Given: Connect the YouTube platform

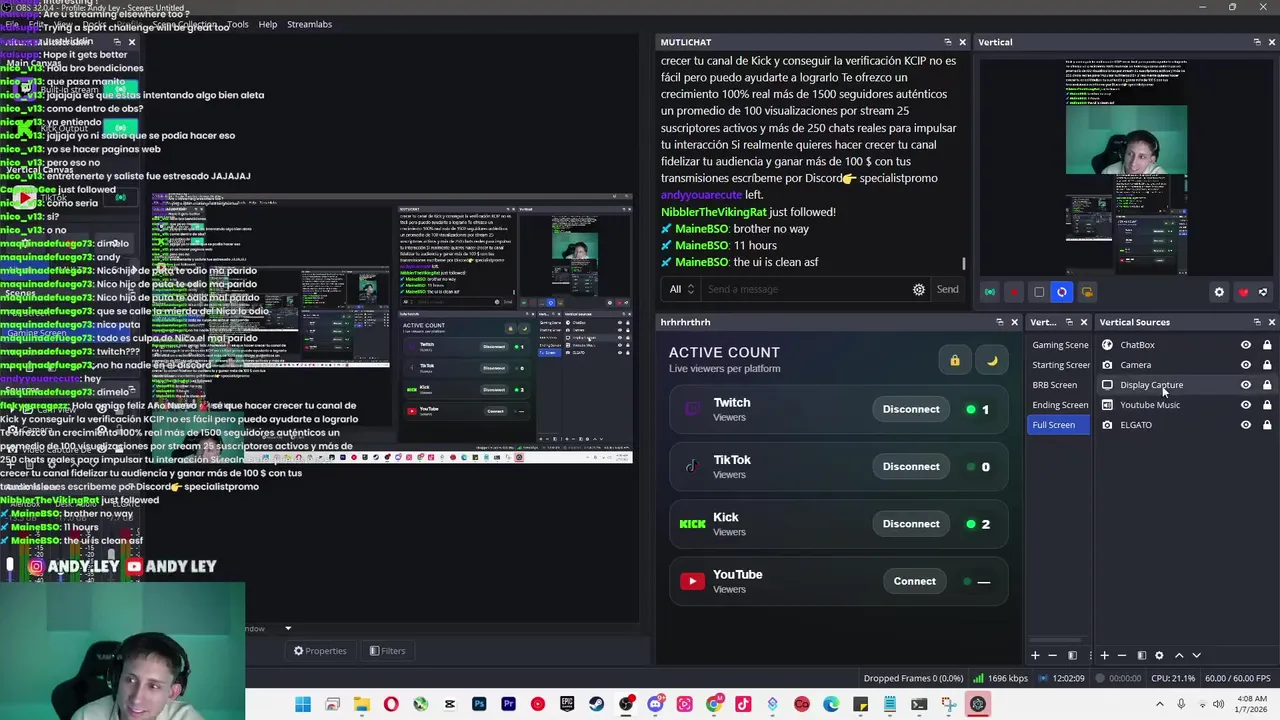Looking at the screenshot, I should pos(914,581).
